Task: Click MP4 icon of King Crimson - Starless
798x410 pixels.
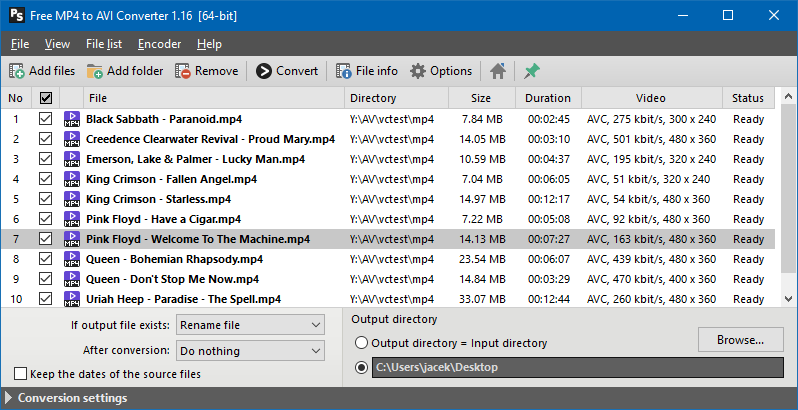Action: tap(72, 199)
